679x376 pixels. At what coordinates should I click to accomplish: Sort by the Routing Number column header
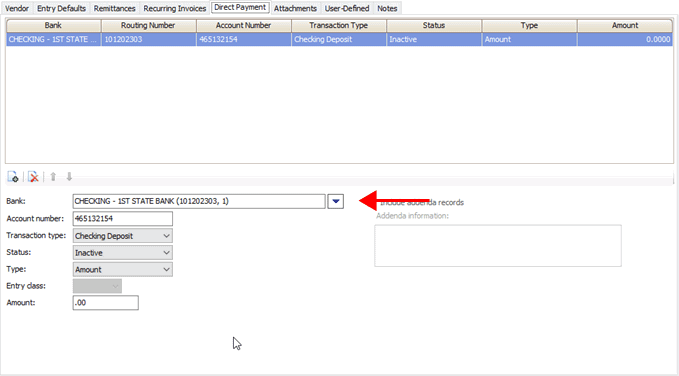coord(149,26)
